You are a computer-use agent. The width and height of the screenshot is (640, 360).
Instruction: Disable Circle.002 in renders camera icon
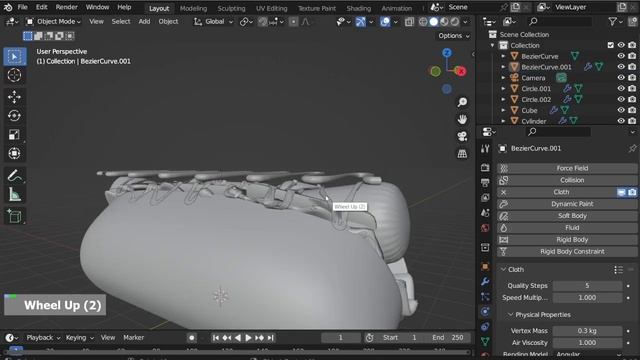click(x=632, y=99)
